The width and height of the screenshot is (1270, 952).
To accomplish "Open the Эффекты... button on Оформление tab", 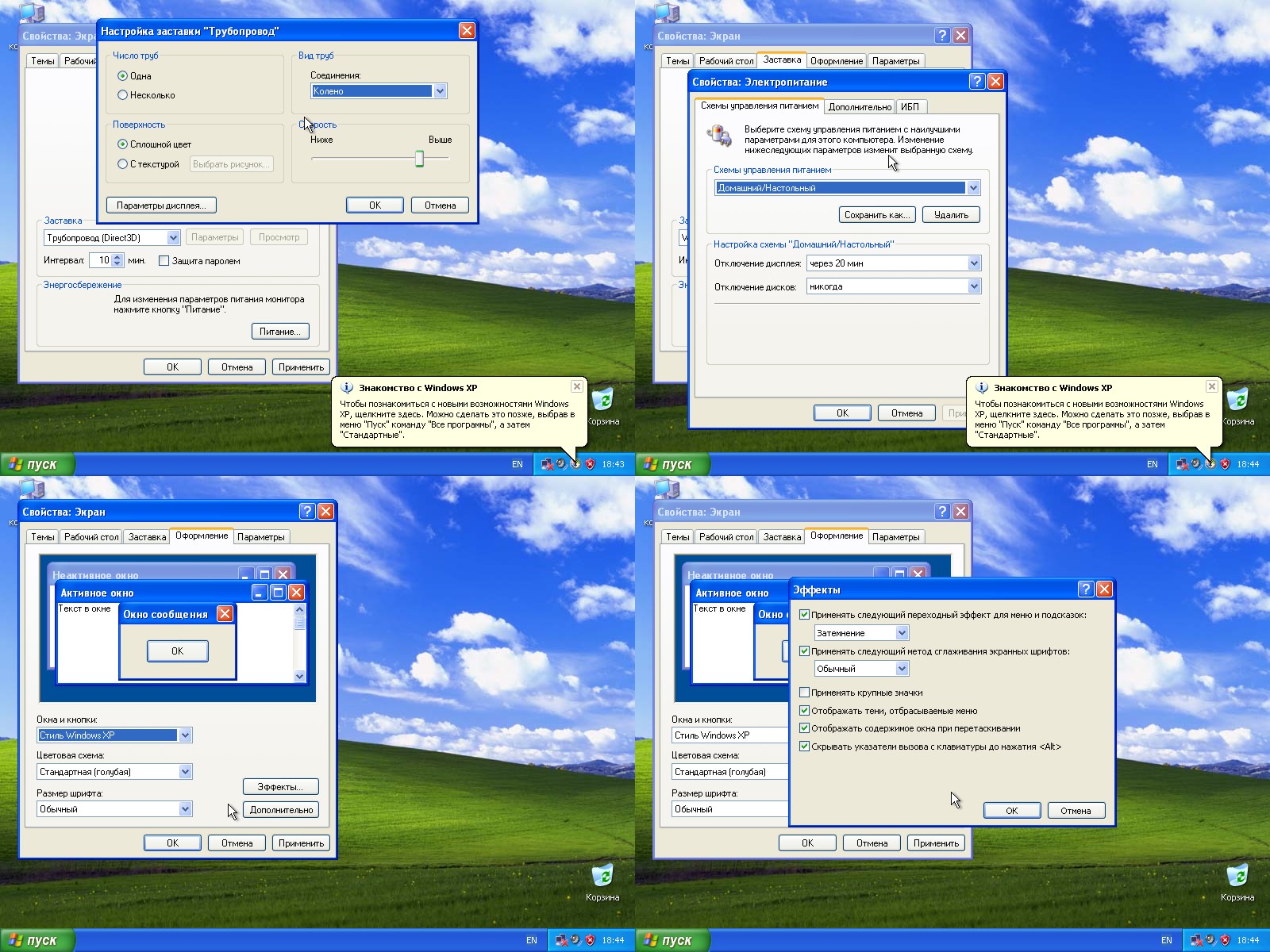I will (280, 787).
